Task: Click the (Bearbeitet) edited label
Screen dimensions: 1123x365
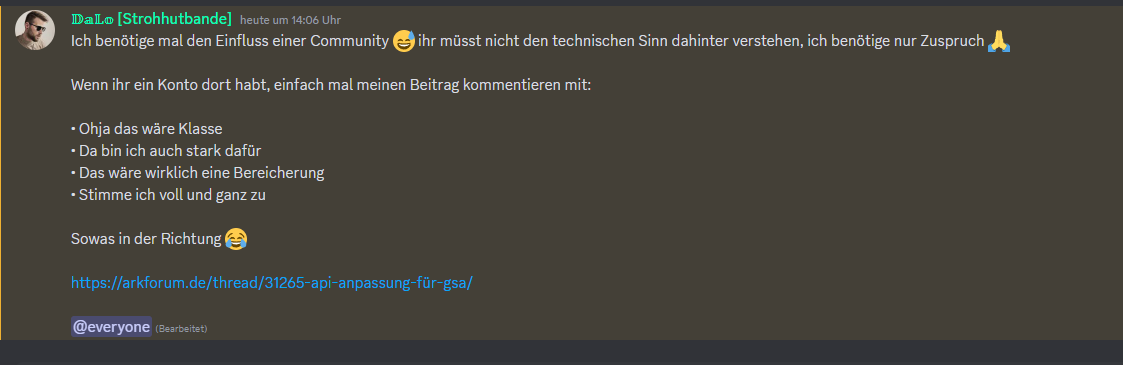Action: point(181,328)
